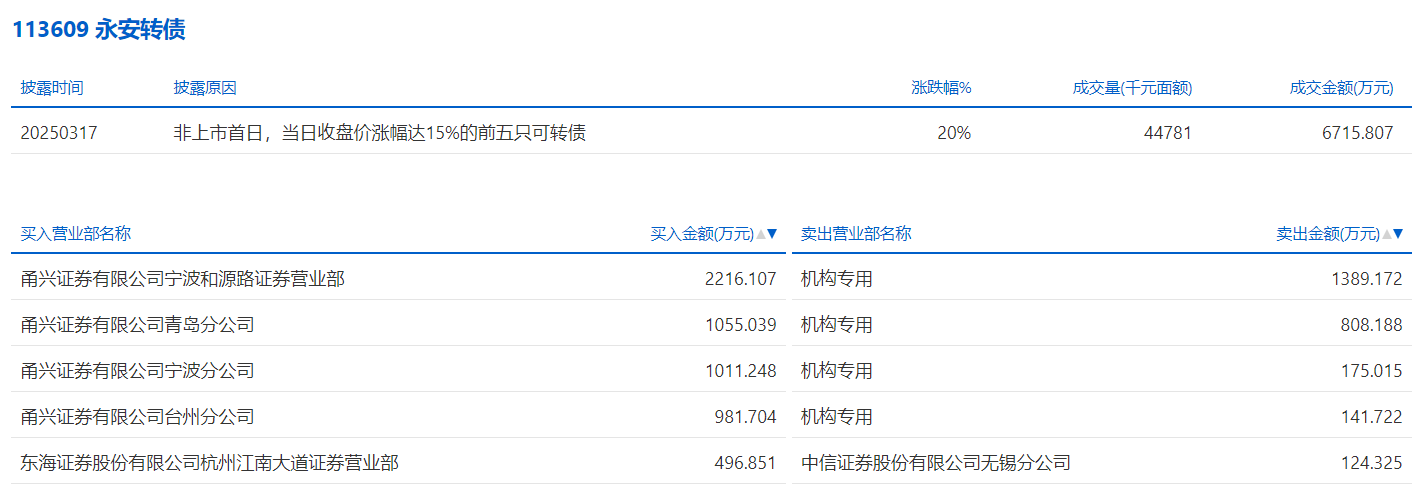Screen dimensions: 1417x486
Task: Click the 机构专用 seller with 1389.172
Action: tap(836, 279)
